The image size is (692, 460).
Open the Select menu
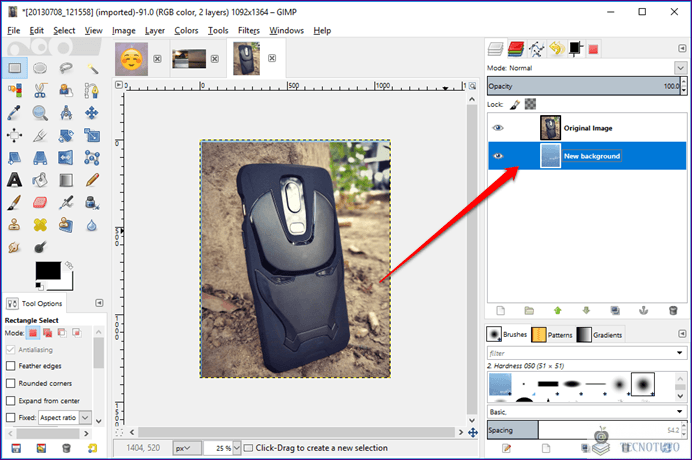tap(64, 30)
